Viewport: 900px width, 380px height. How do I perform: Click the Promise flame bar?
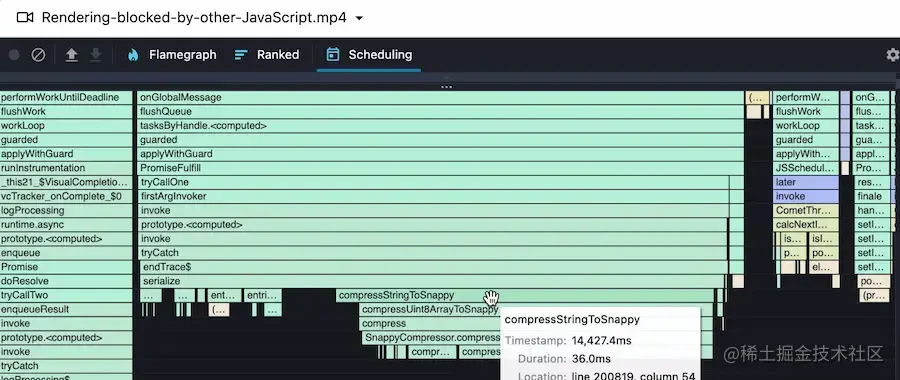(66, 267)
